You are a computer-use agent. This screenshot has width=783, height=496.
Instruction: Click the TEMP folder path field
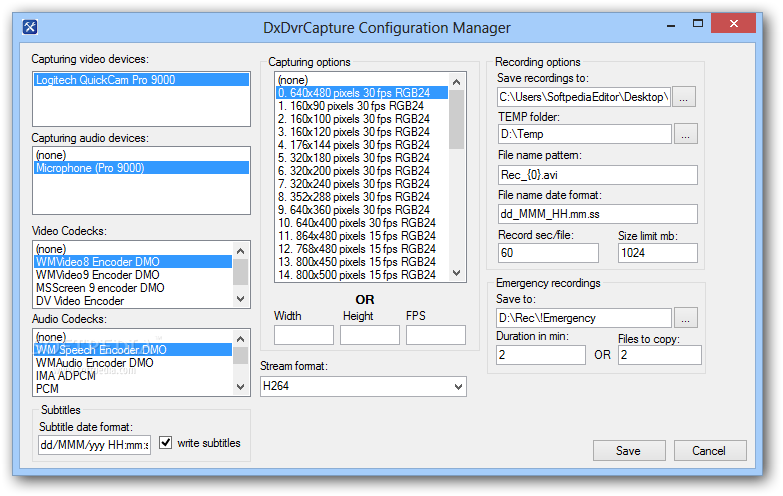[585, 134]
